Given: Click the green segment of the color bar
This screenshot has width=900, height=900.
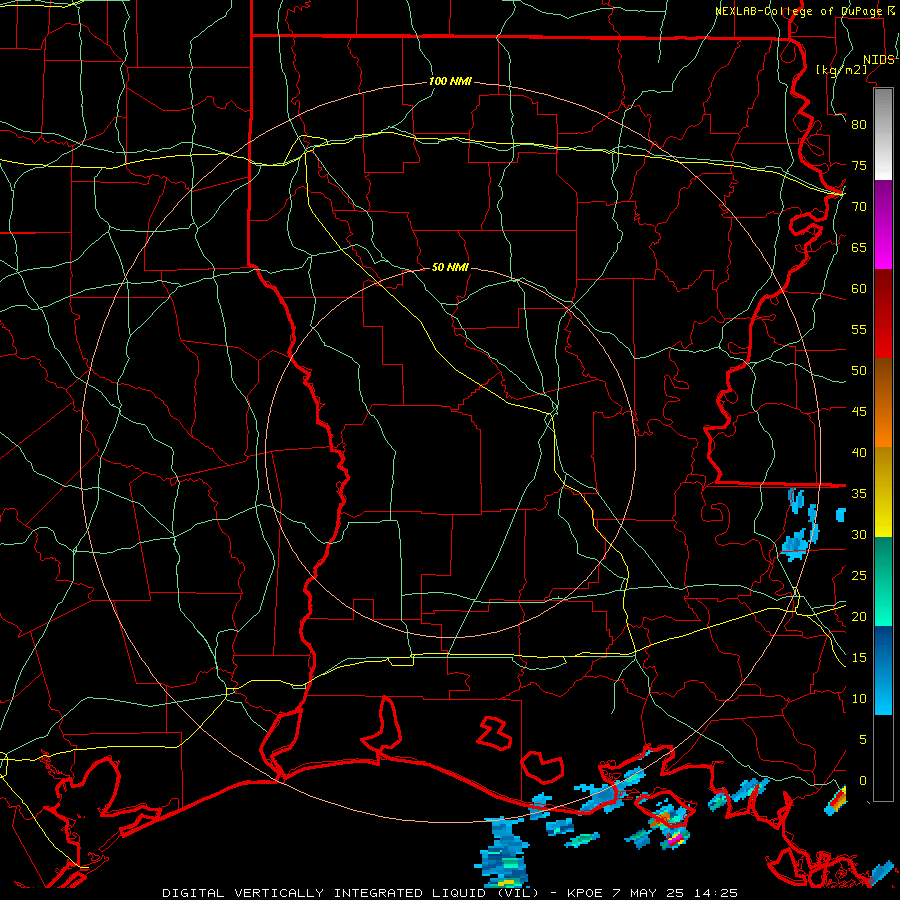Looking at the screenshot, I should [x=883, y=581].
